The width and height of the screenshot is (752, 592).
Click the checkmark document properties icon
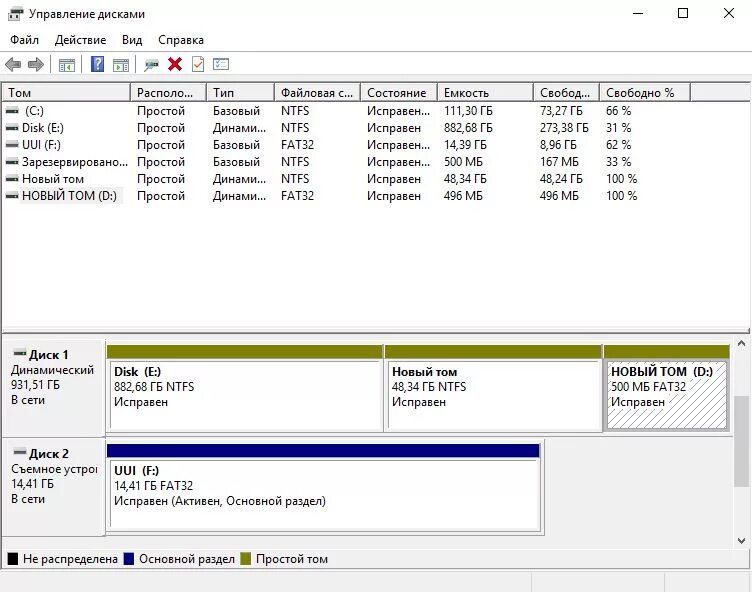[x=198, y=64]
